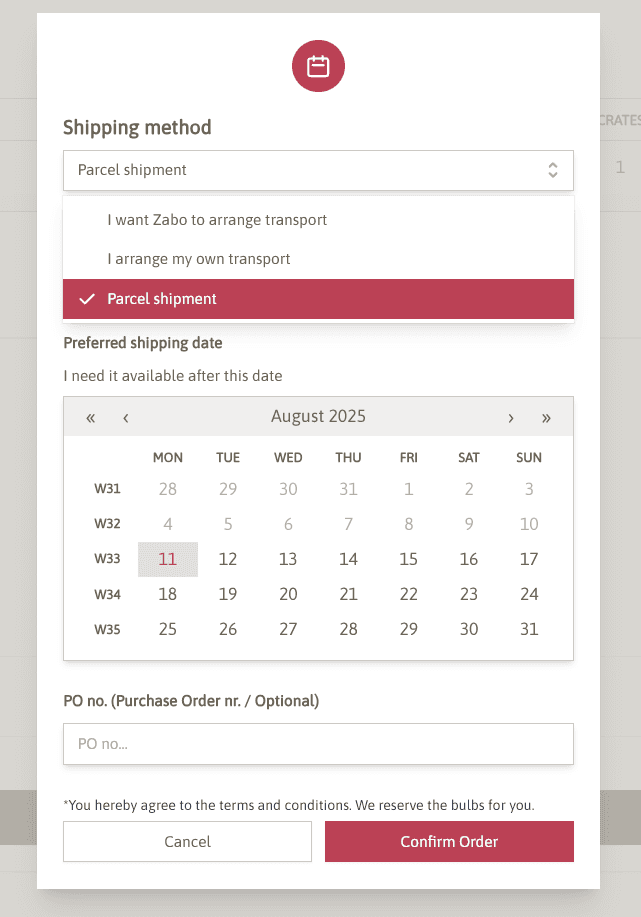Image resolution: width=641 pixels, height=917 pixels.
Task: Click the checkmark beside Parcel shipment option
Action: (x=87, y=299)
